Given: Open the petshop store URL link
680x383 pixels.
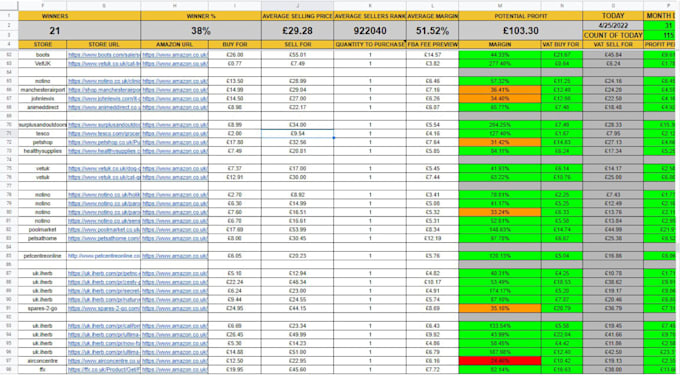Looking at the screenshot, I should 104,142.
